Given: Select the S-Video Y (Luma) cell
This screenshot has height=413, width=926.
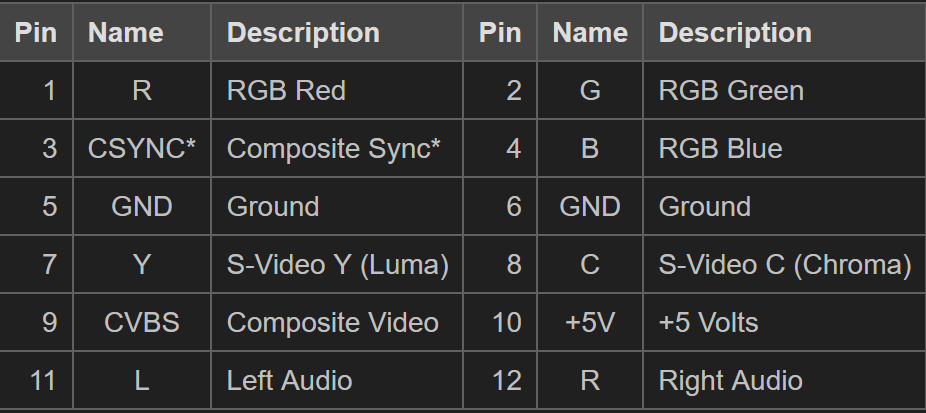Looking at the screenshot, I should [337, 265].
